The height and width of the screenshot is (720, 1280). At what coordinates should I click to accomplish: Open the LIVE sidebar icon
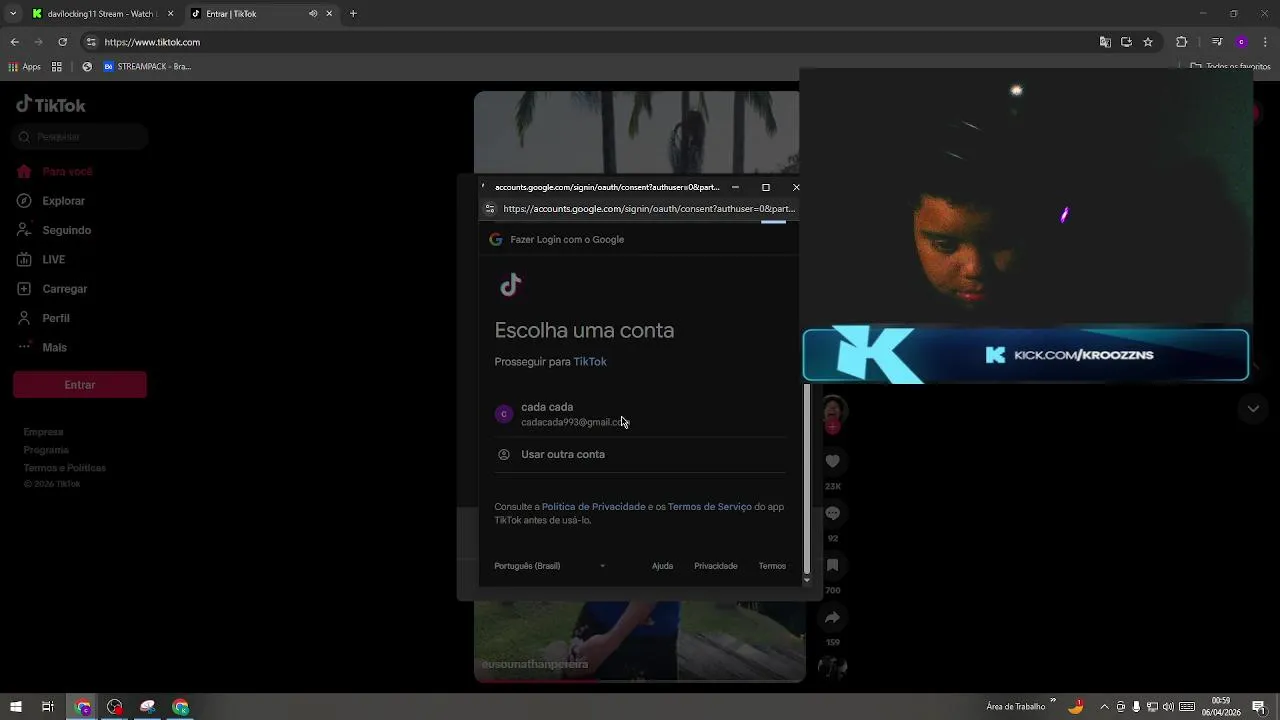24,259
